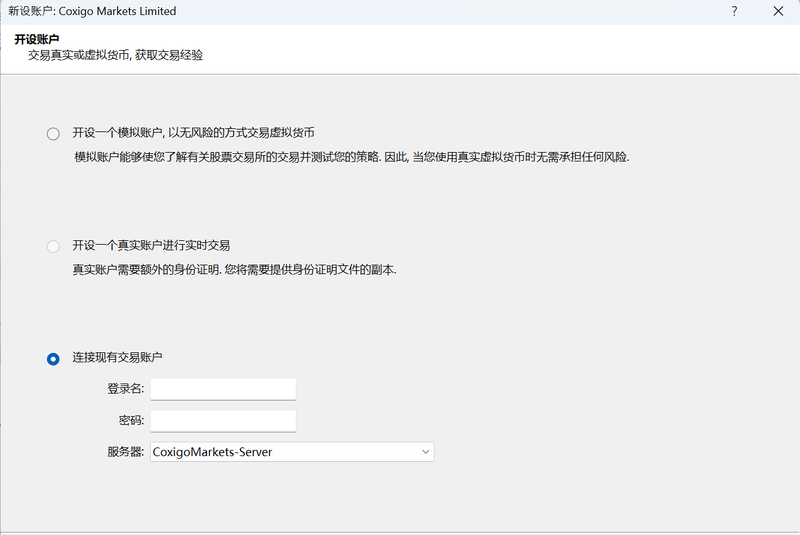Click the 登录名 login input field
This screenshot has height=535, width=800.
click(x=223, y=389)
